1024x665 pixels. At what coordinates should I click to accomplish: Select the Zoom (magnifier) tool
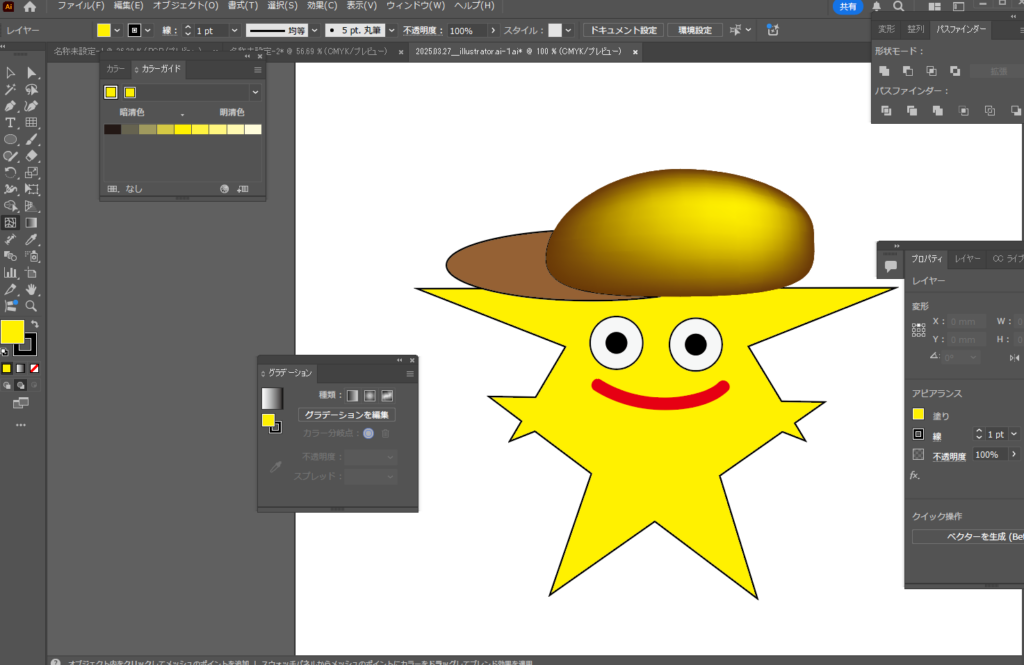coord(32,305)
